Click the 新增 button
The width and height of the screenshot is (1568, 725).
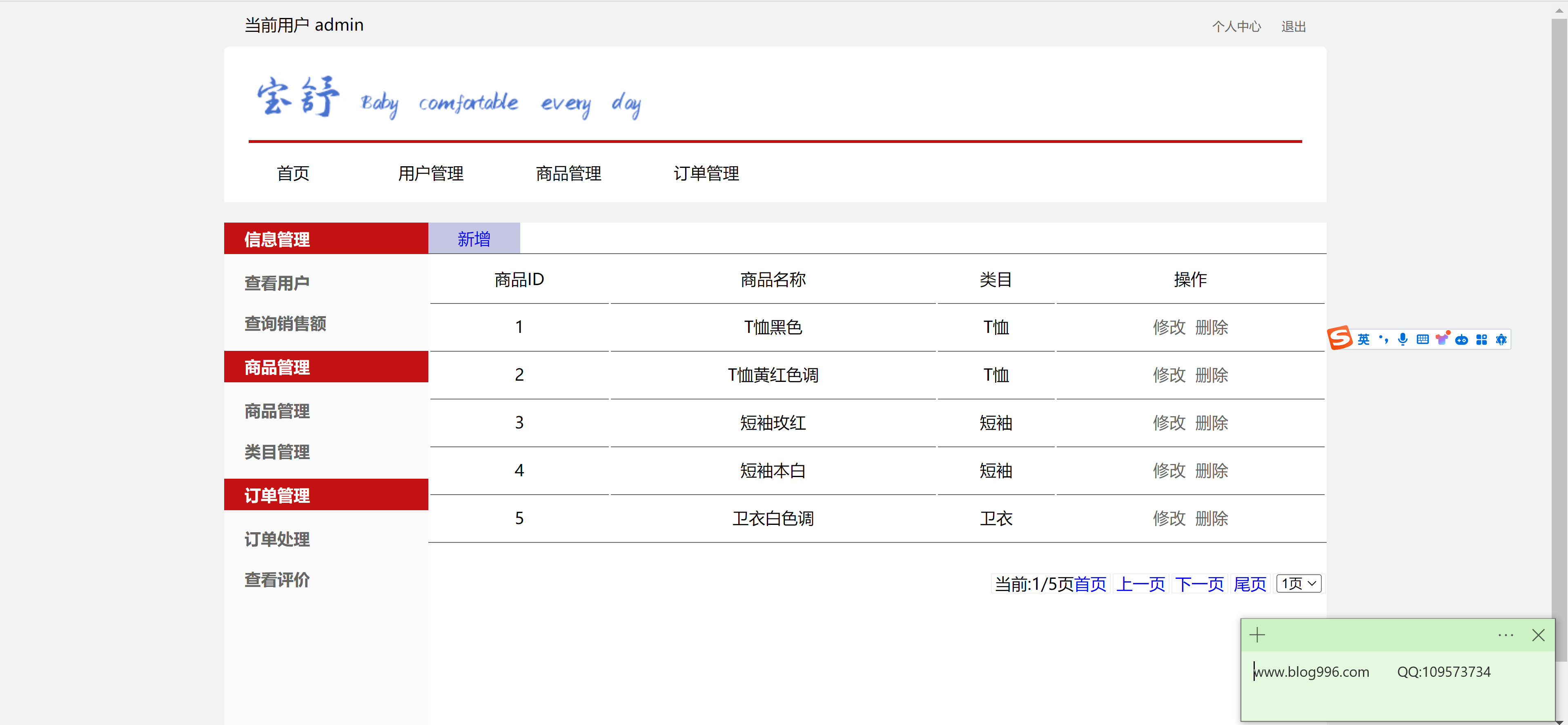click(x=474, y=239)
